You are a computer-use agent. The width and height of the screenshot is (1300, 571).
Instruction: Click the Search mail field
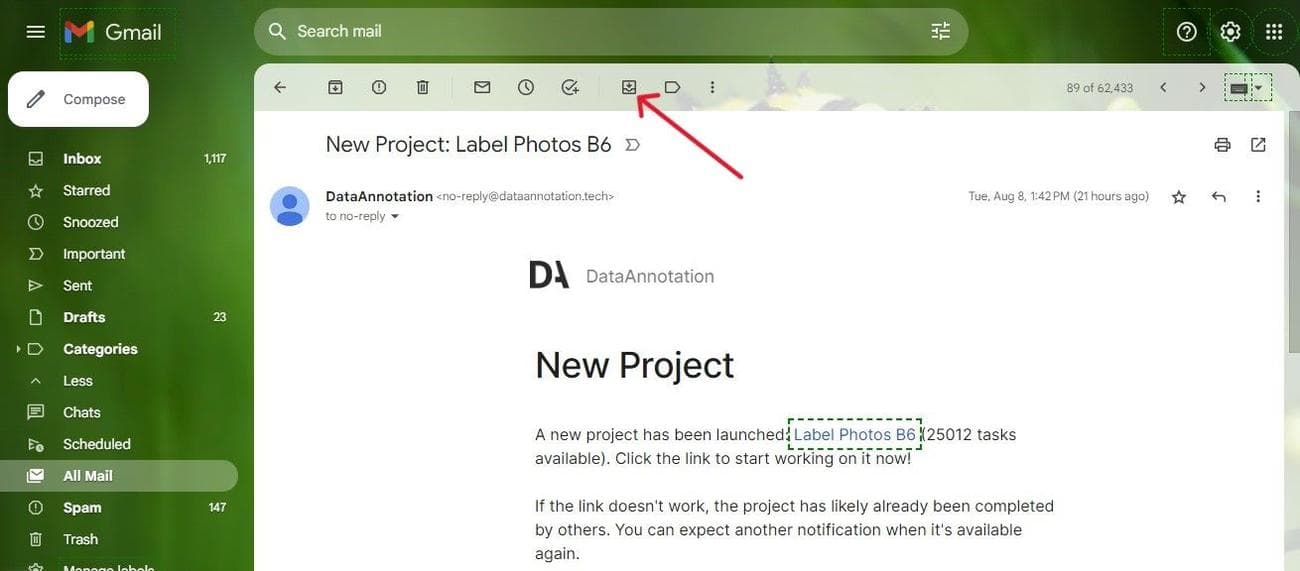point(600,31)
